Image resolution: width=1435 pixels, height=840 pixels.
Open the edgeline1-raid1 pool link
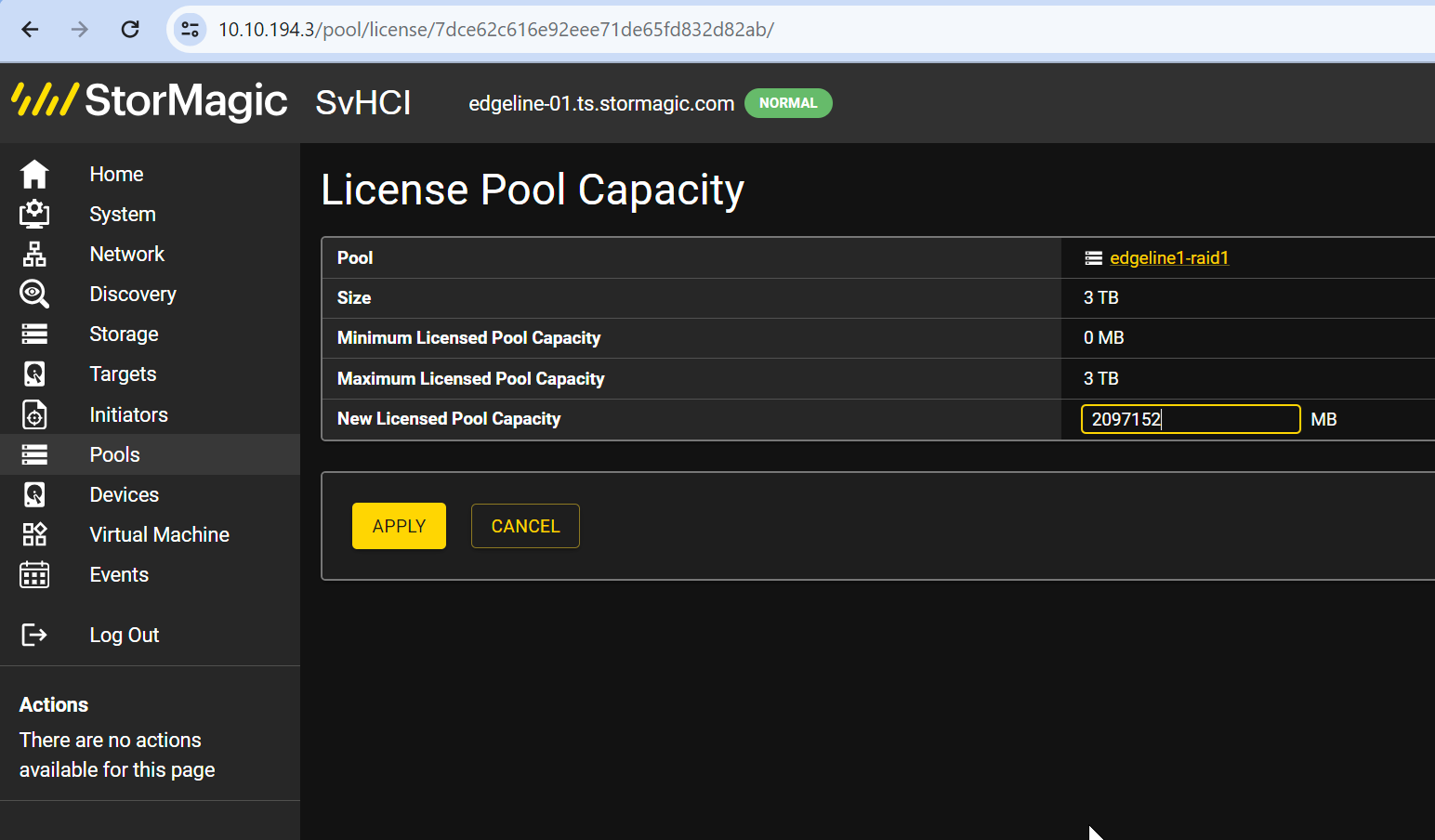point(1169,258)
